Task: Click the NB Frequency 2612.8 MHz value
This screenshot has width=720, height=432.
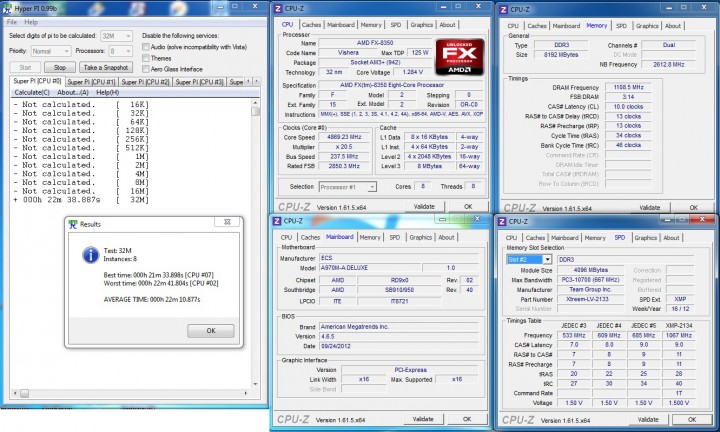Action: [x=668, y=65]
